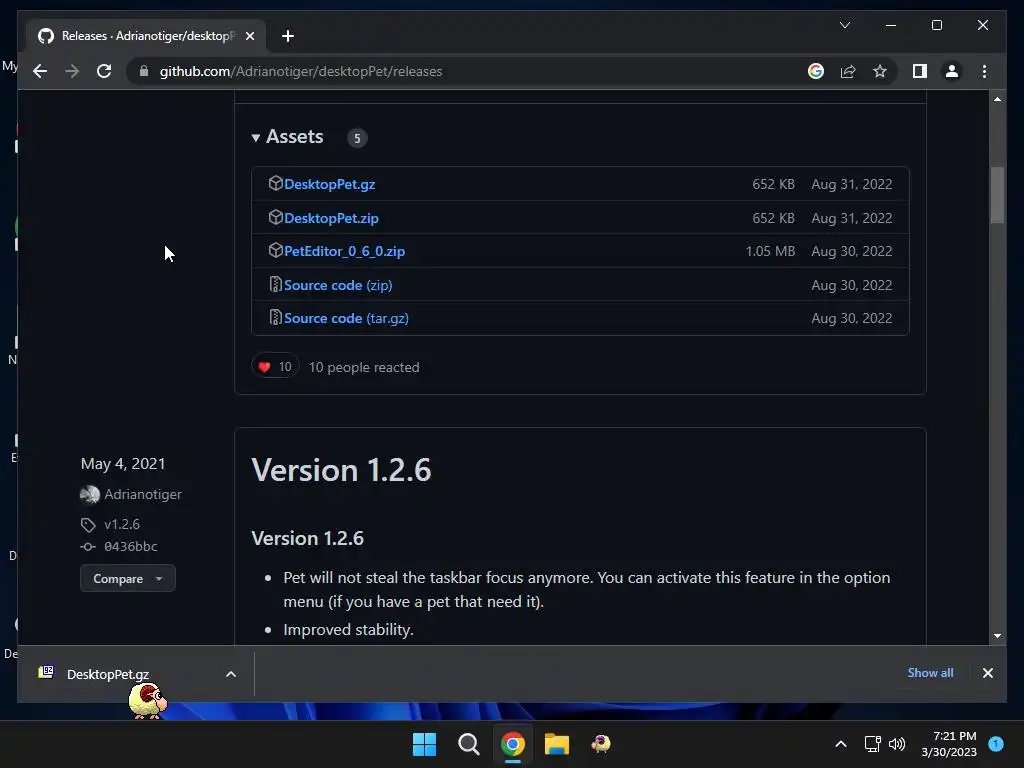Reload the GitHub releases page
Screen dimensions: 1024x768
tap(104, 71)
